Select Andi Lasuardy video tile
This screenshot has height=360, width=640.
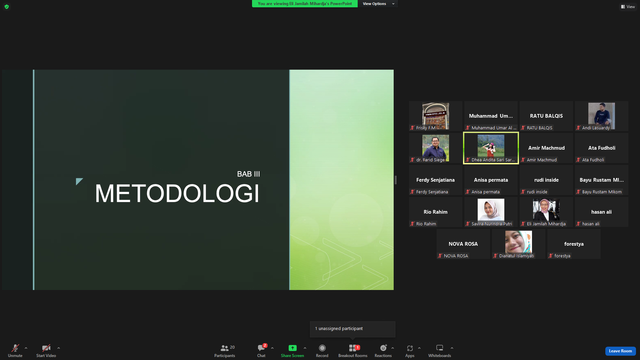601,116
